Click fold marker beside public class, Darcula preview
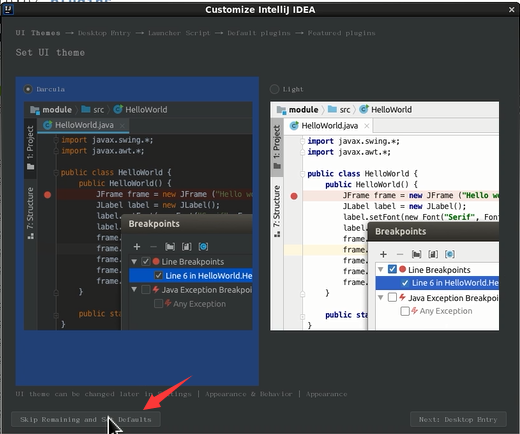Image resolution: width=520 pixels, height=434 pixels. pyautogui.click(x=56, y=173)
